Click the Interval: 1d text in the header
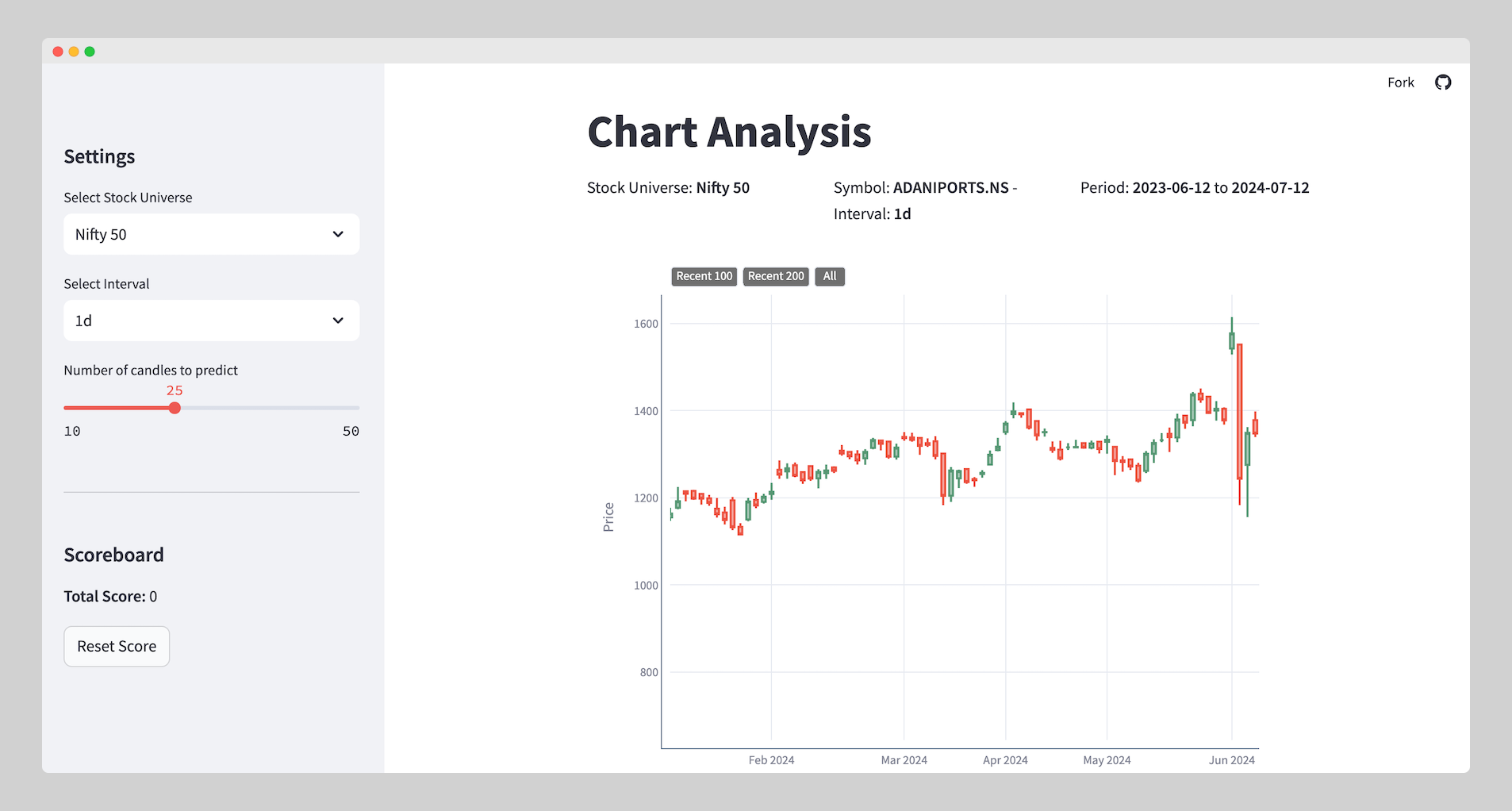The image size is (1512, 811). pos(872,214)
